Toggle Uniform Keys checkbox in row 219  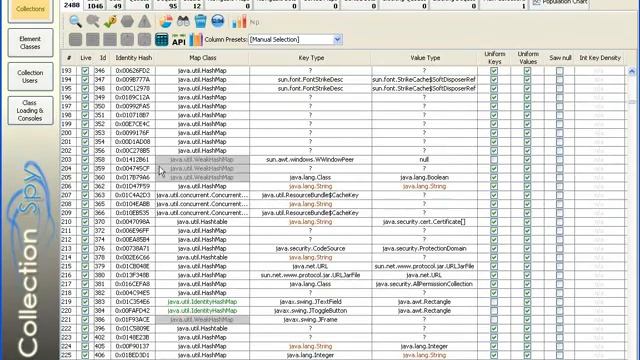494,302
